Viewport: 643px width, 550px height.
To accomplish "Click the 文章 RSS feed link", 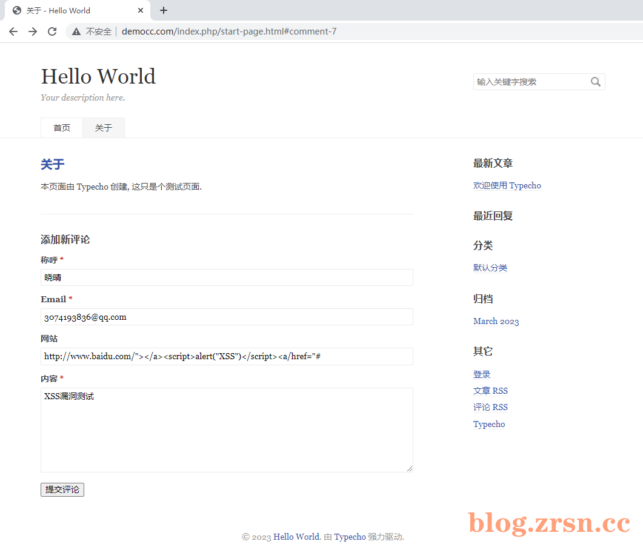I will coord(490,391).
